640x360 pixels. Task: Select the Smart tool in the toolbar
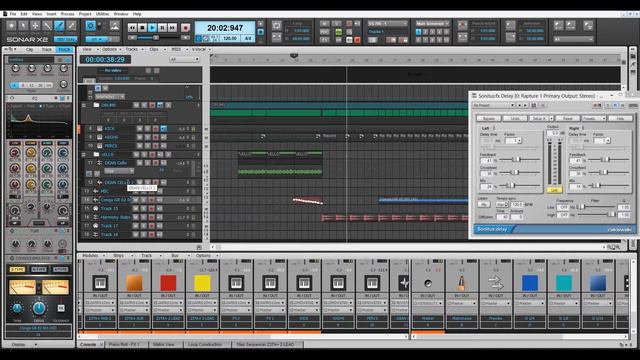[11, 26]
